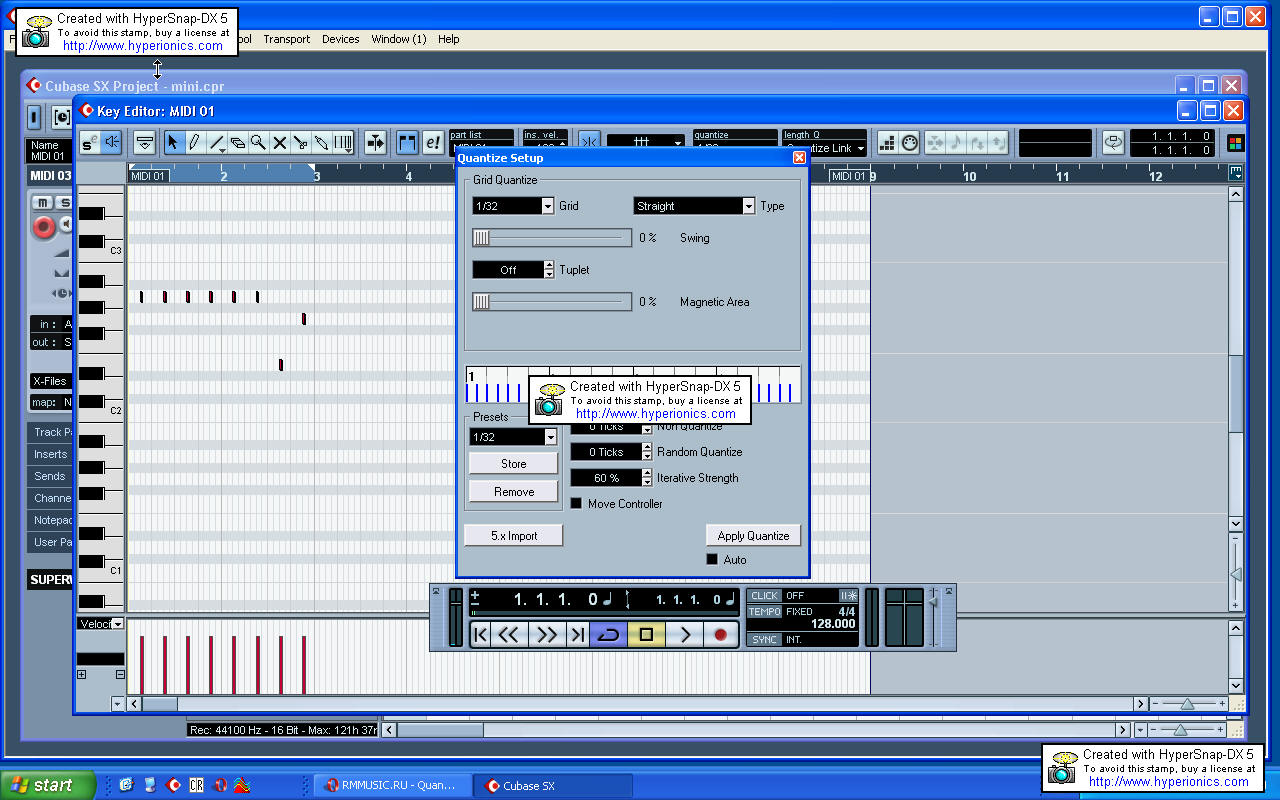Click Rewind in the transport panel

click(509, 634)
